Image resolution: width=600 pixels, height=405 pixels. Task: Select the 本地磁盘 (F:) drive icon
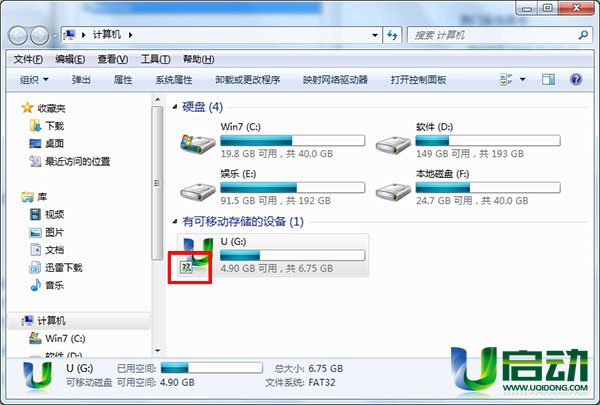tap(393, 191)
